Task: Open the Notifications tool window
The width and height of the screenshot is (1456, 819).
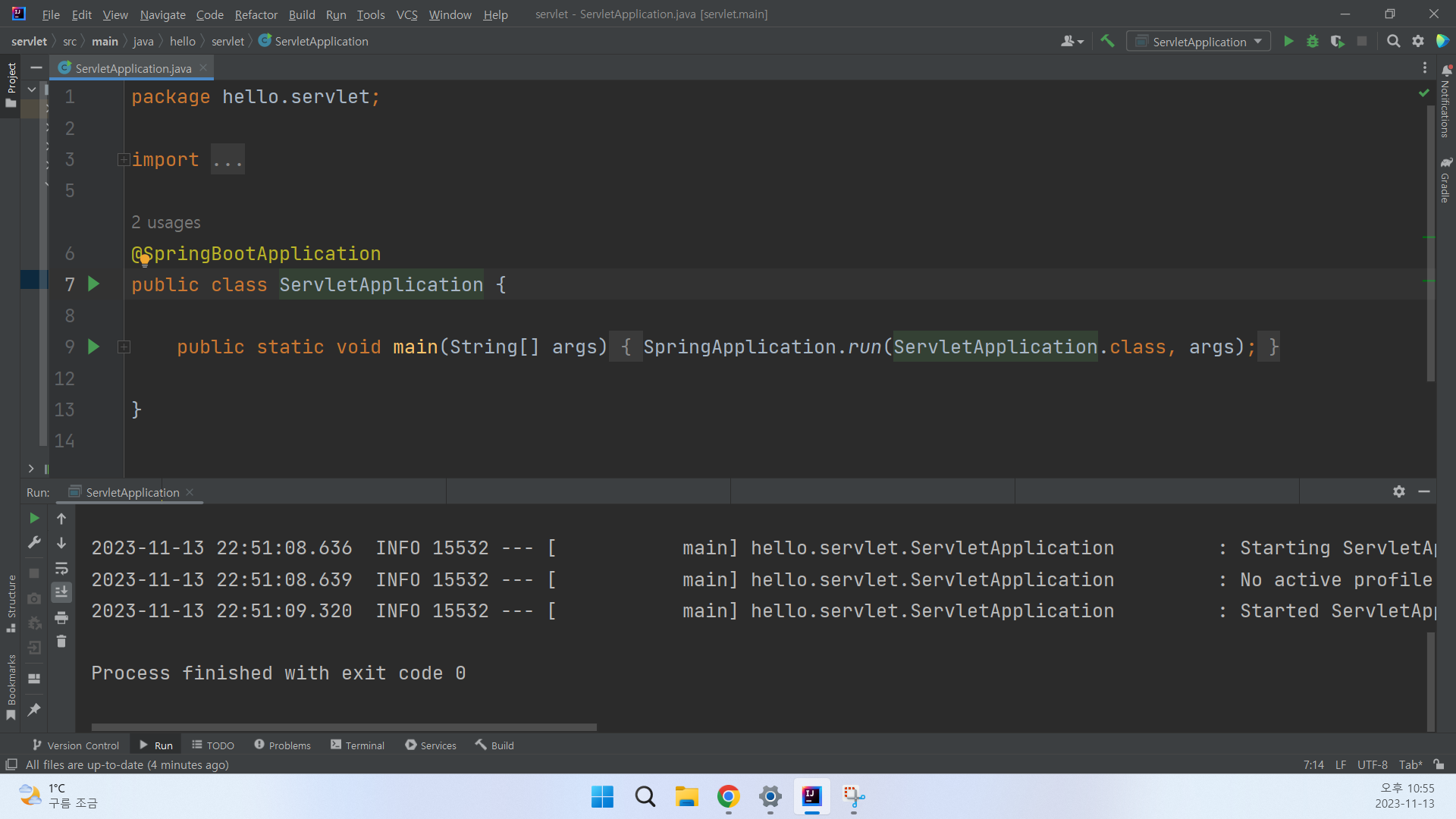Action: (1445, 101)
